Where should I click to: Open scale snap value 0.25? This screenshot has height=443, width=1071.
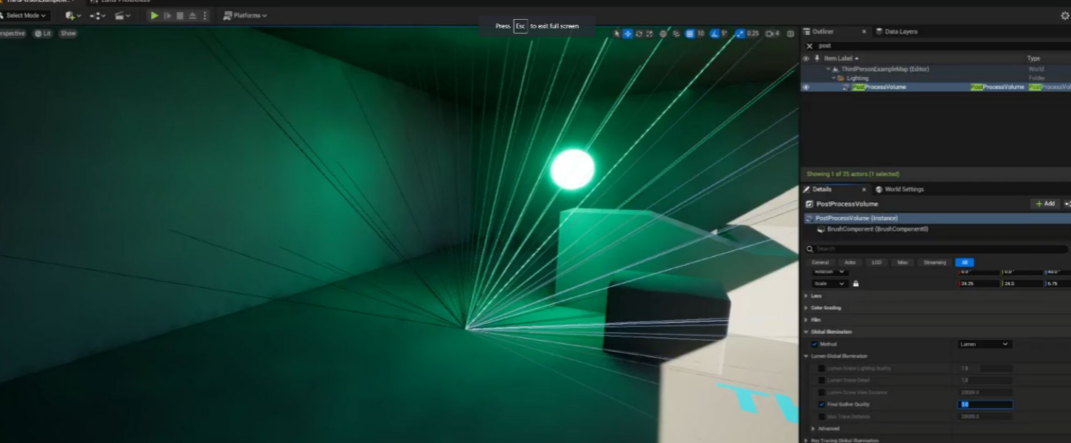pos(753,33)
